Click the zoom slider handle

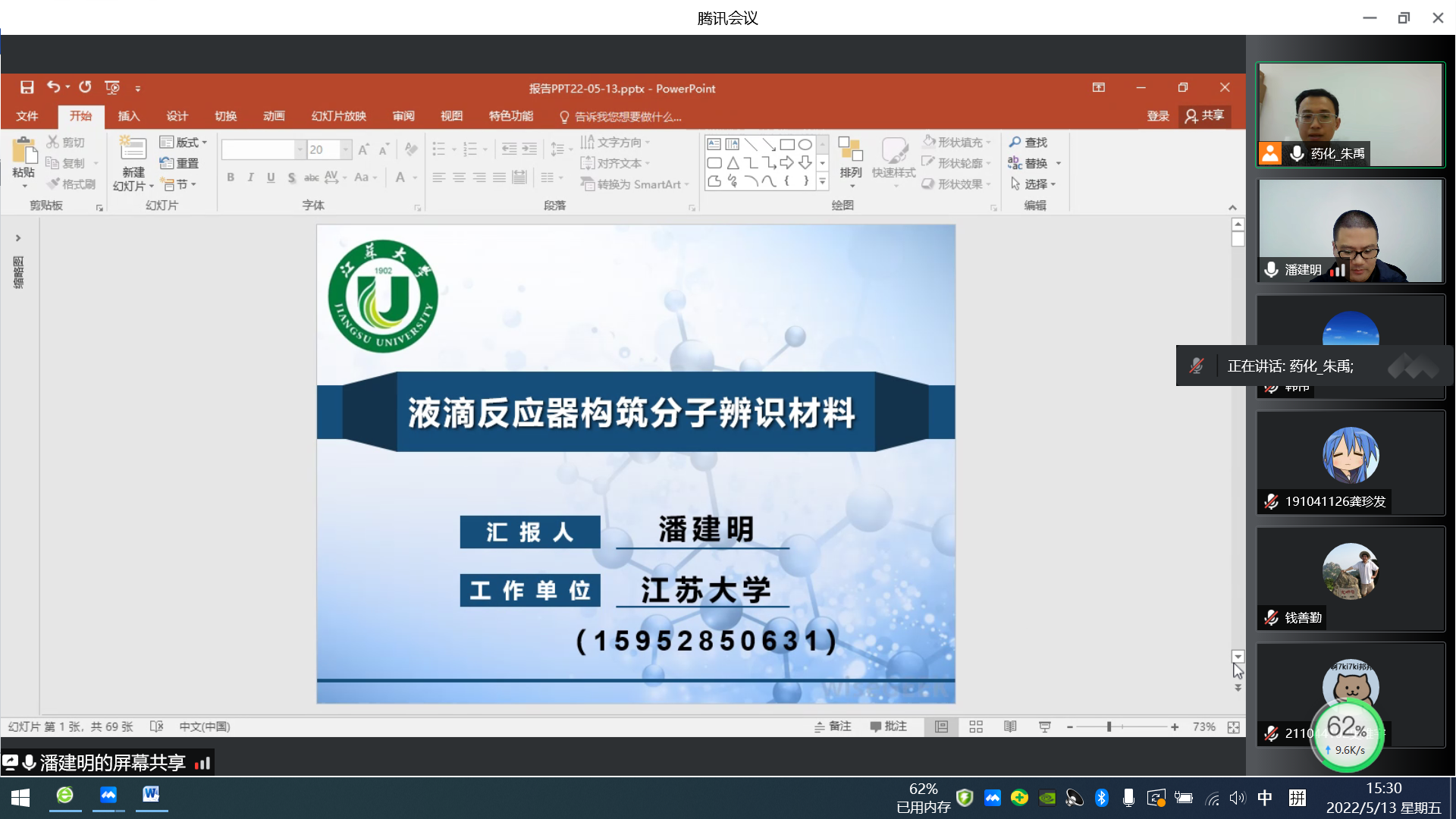coord(1109,726)
